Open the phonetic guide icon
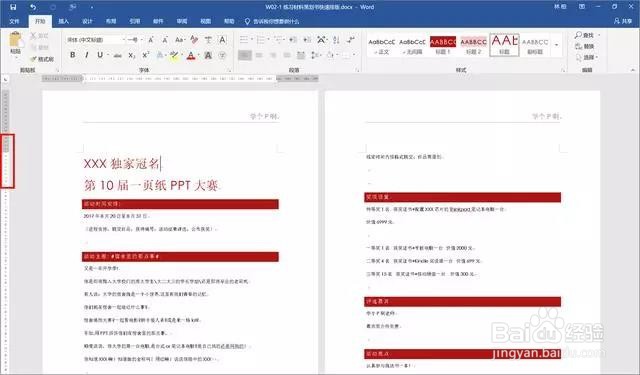640x375 pixels. [208, 40]
